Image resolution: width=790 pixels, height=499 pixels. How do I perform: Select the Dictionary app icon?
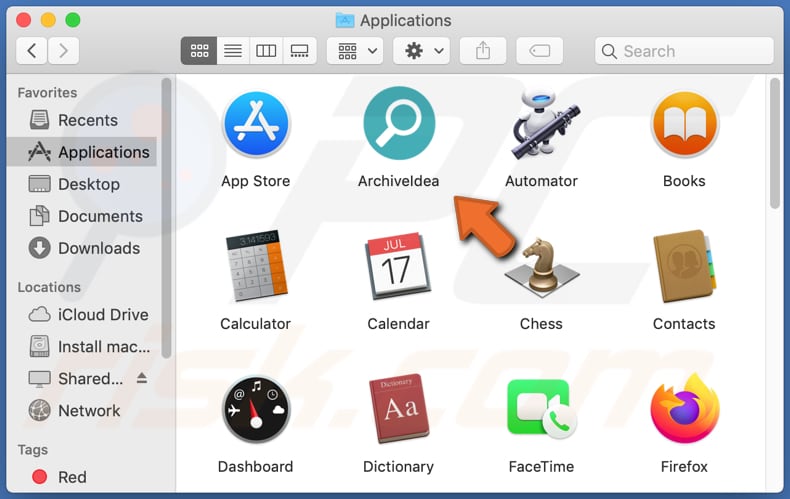pyautogui.click(x=399, y=409)
